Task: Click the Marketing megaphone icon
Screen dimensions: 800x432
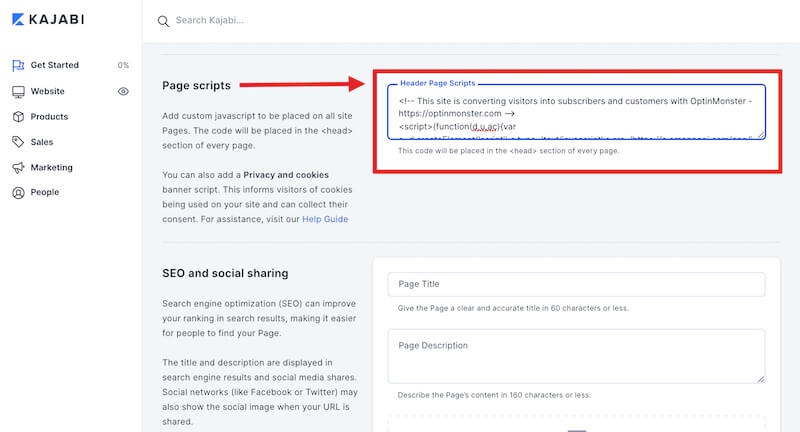Action: (x=18, y=168)
